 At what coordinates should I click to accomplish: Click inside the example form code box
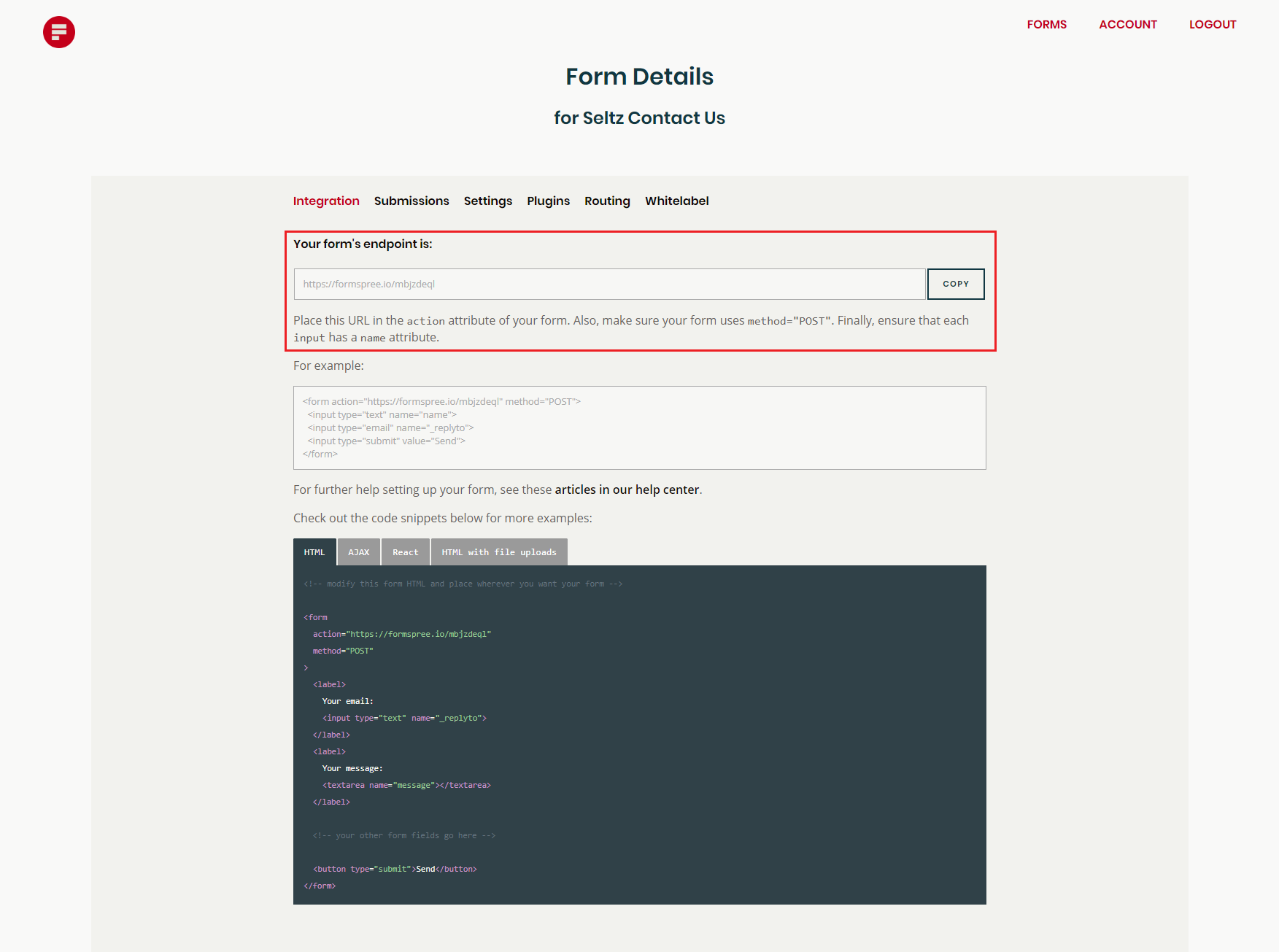(x=639, y=427)
